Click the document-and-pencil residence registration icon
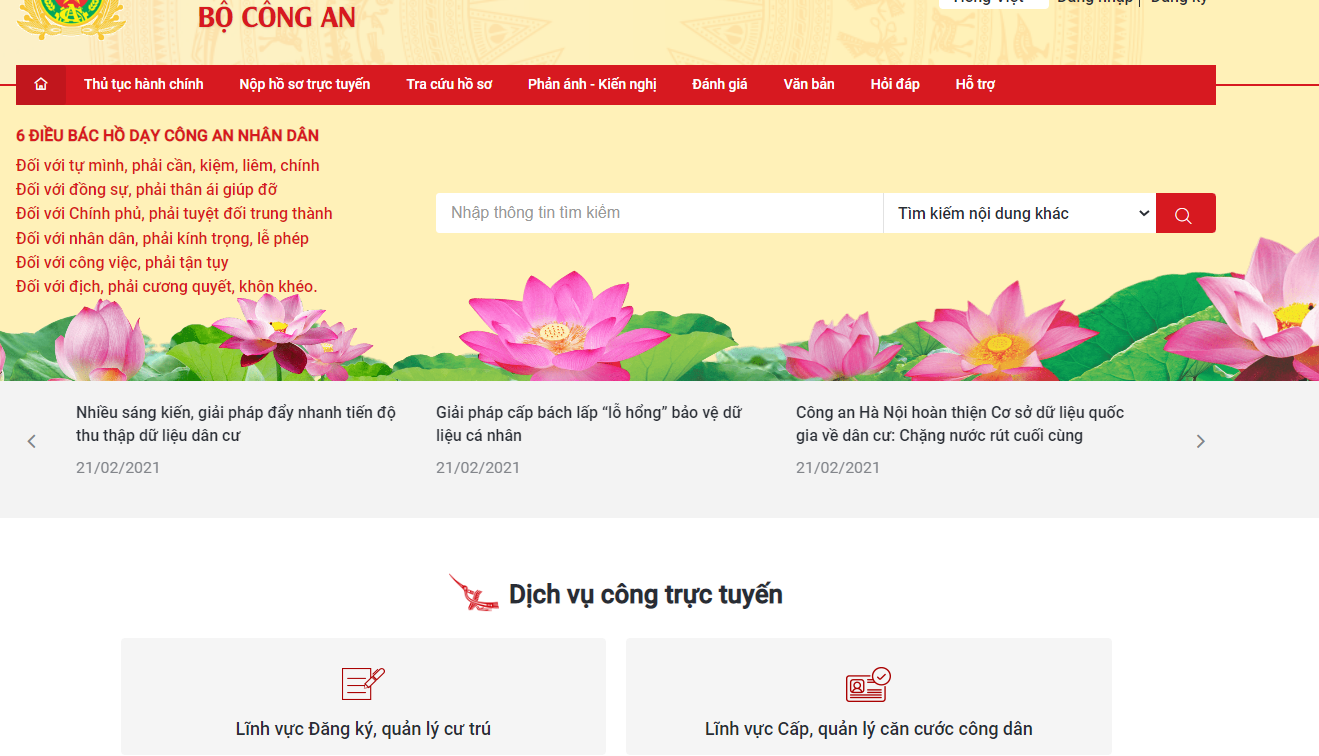This screenshot has width=1319, height=756. pyautogui.click(x=362, y=683)
